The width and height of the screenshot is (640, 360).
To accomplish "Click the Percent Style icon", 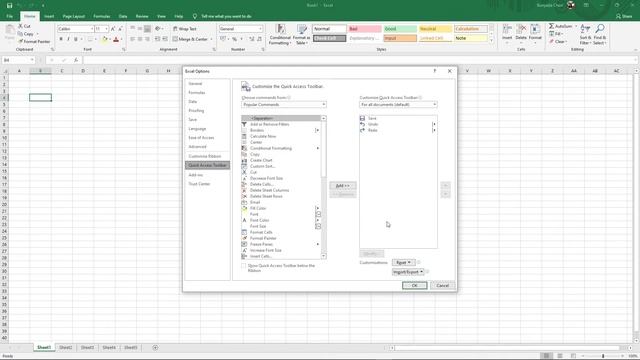I will [x=234, y=39].
